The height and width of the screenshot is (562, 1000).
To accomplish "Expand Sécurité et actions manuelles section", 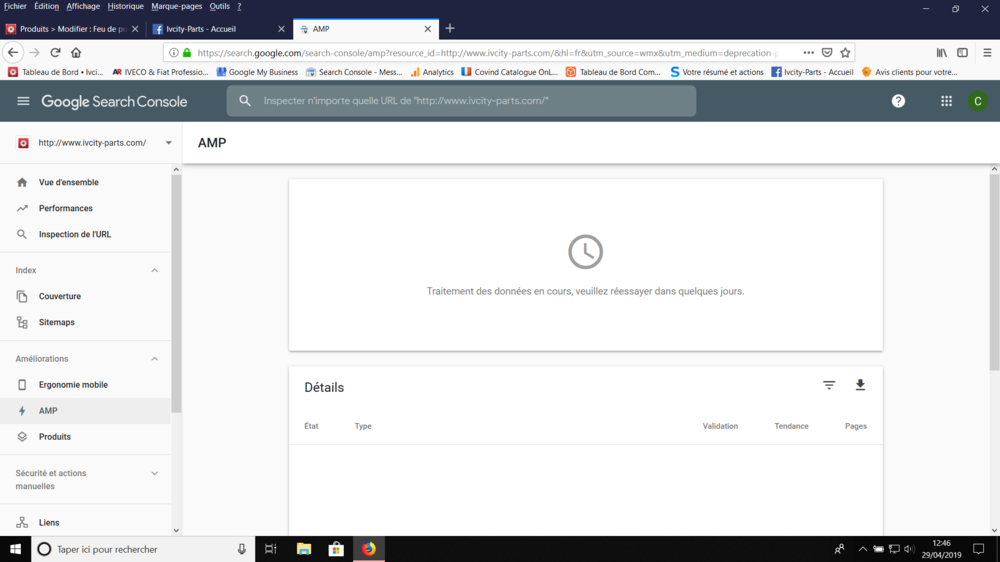I will (154, 473).
